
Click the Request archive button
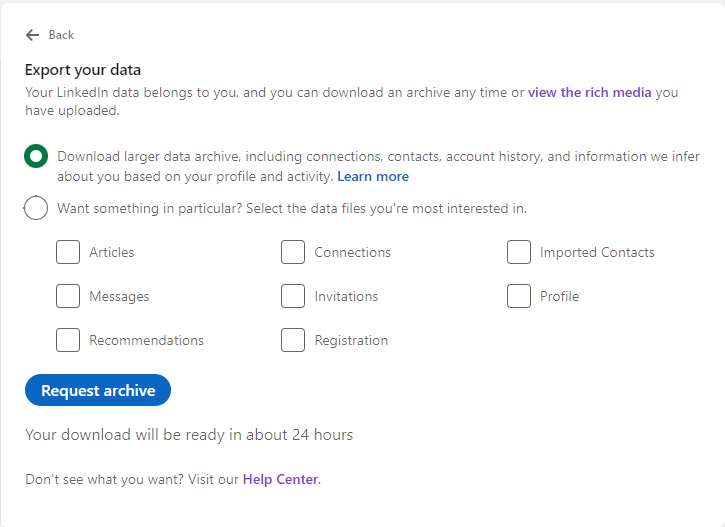pos(98,390)
